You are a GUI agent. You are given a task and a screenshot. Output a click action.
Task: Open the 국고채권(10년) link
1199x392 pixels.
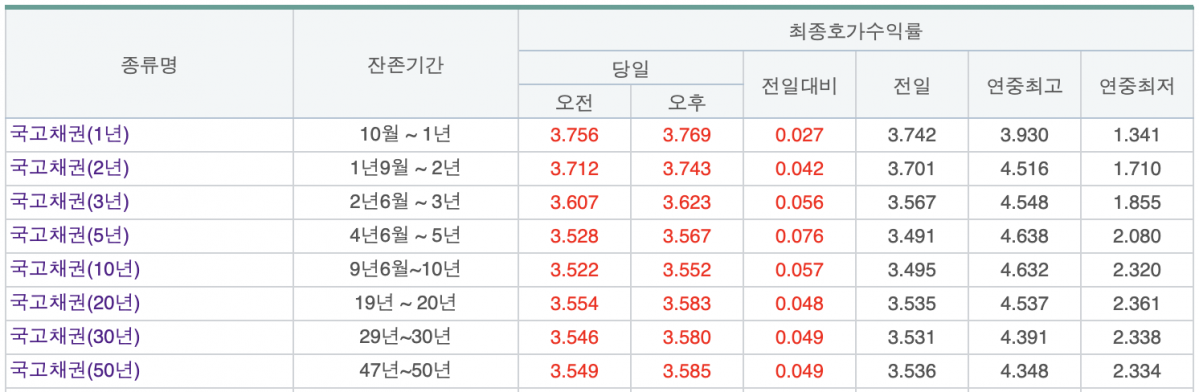75,270
